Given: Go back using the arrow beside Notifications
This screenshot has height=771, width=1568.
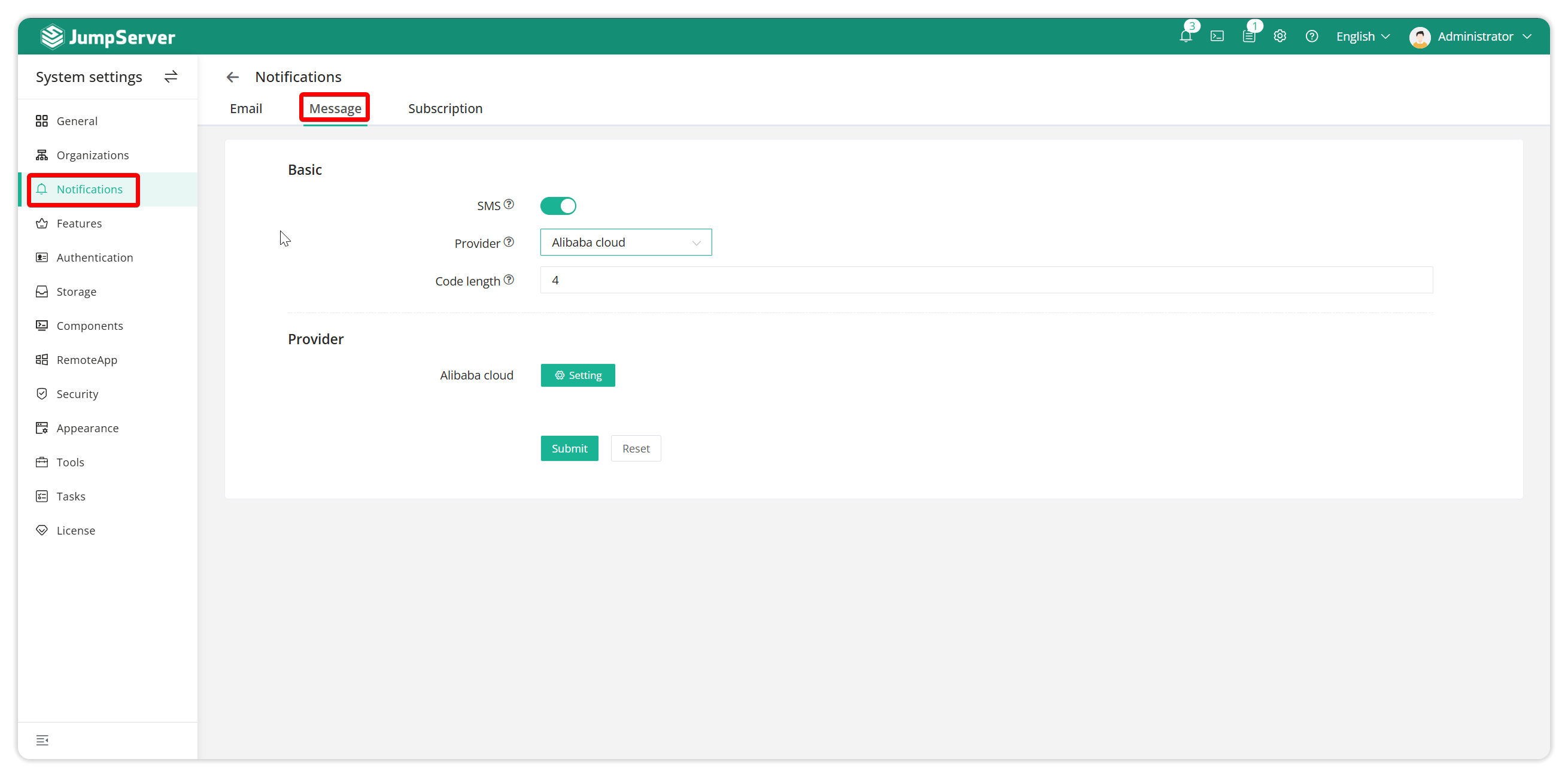Looking at the screenshot, I should (x=233, y=77).
